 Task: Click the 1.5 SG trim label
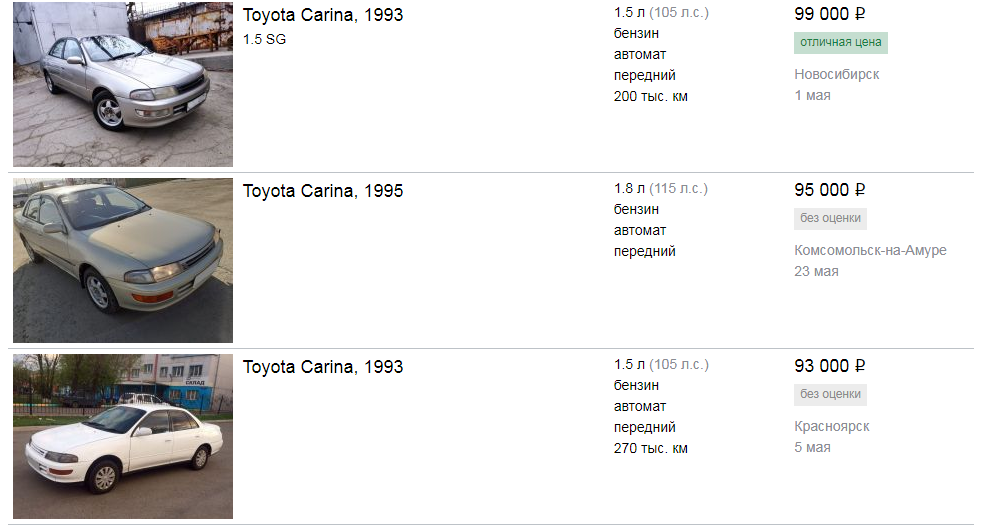coord(264,39)
